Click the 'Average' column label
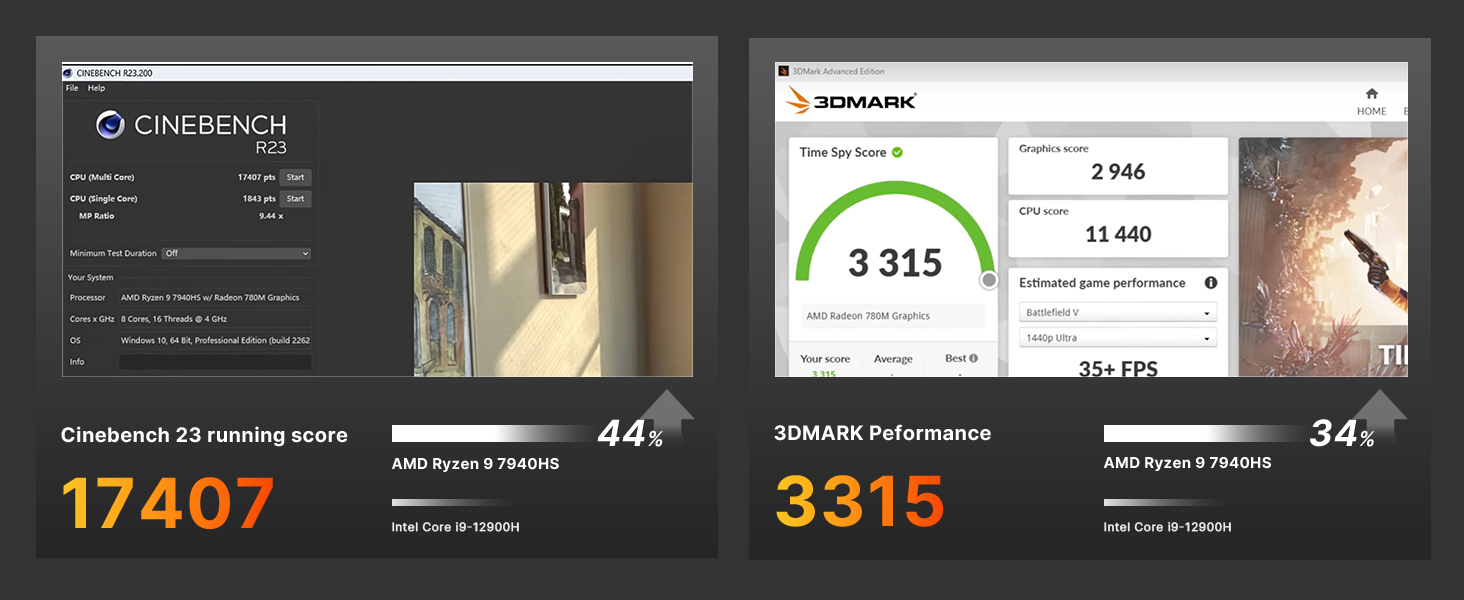 [x=893, y=359]
